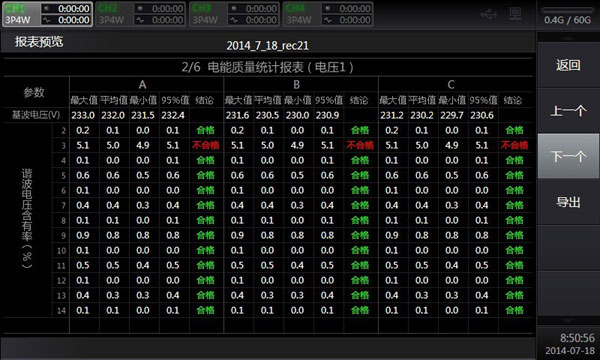Click phase B 平均值 column header
The height and width of the screenshot is (360, 600).
(267, 100)
